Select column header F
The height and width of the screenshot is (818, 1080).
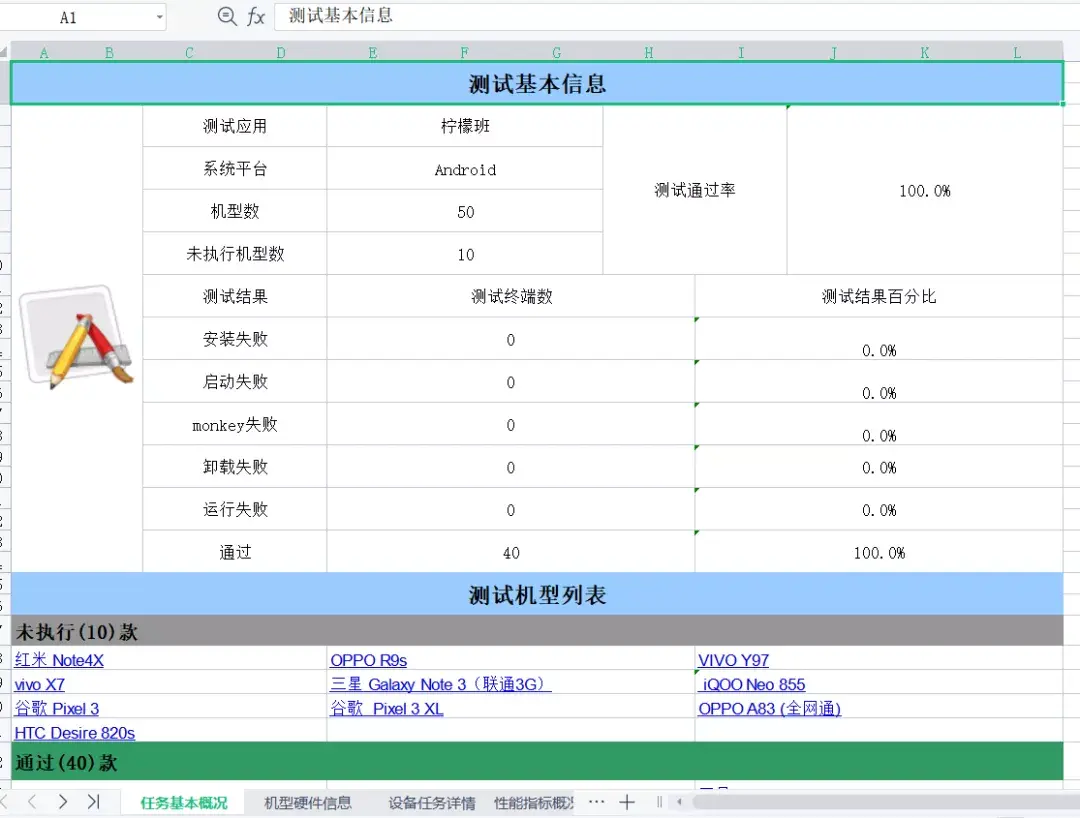point(464,52)
